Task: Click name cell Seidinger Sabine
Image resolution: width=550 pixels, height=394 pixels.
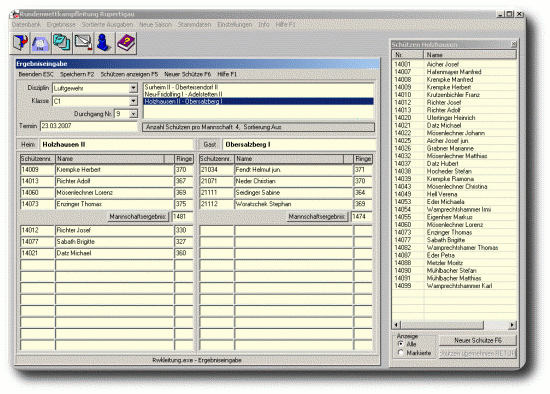Action: [x=294, y=193]
